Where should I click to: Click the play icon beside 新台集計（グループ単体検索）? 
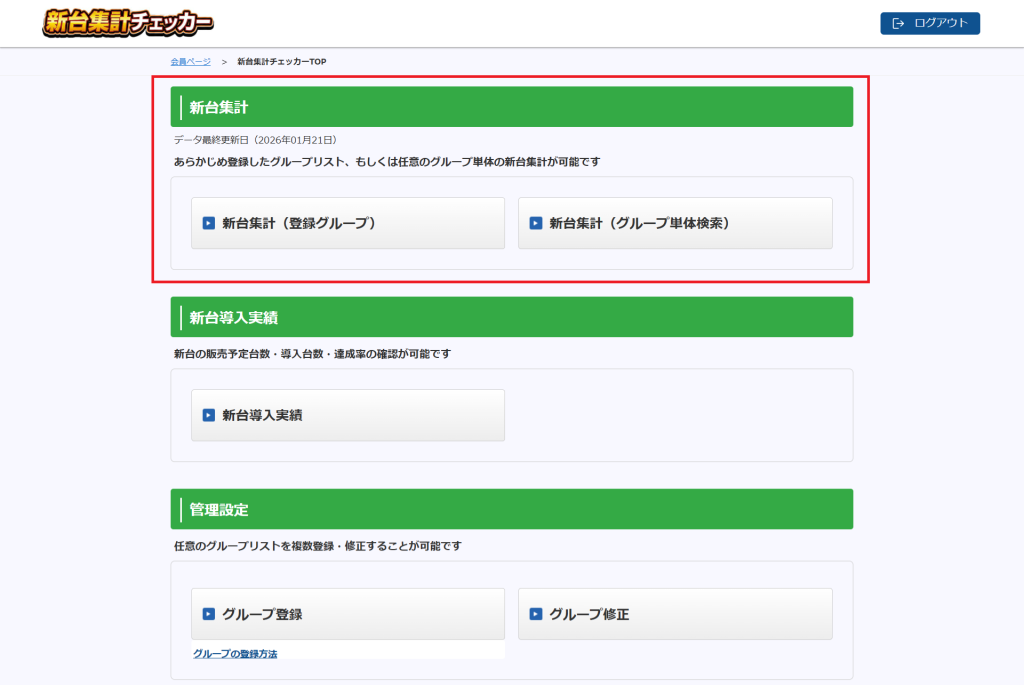point(536,223)
